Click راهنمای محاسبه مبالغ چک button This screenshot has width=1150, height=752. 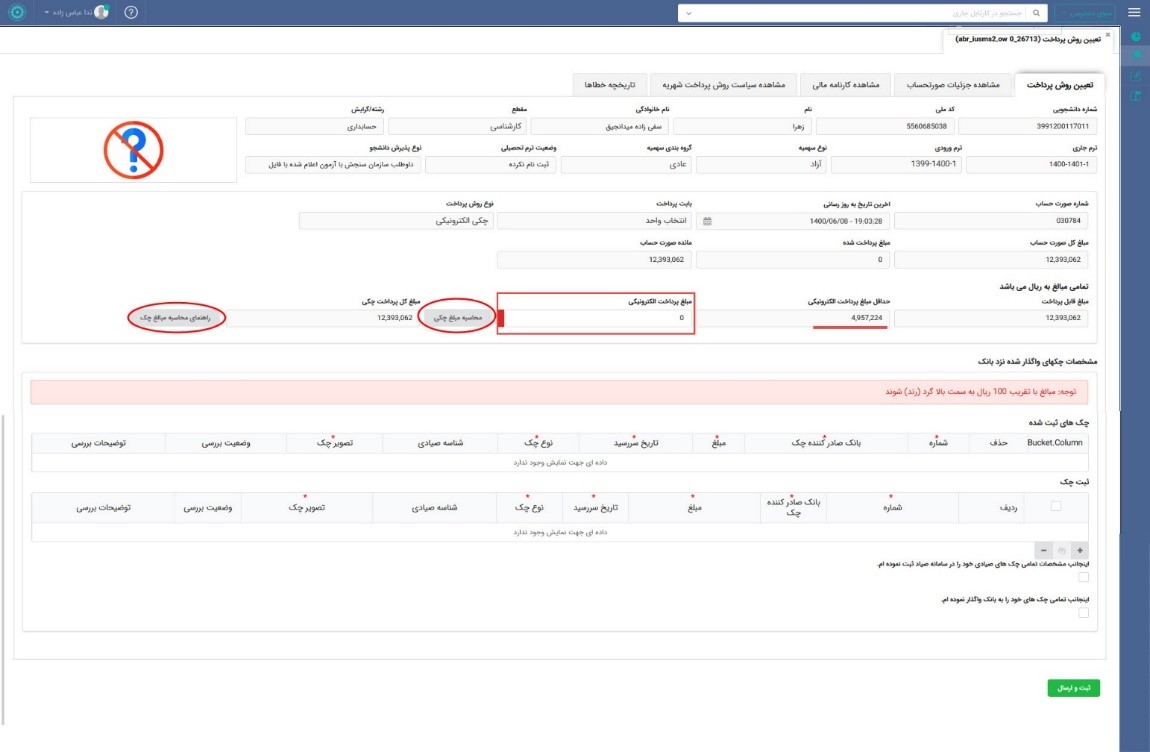[175, 318]
